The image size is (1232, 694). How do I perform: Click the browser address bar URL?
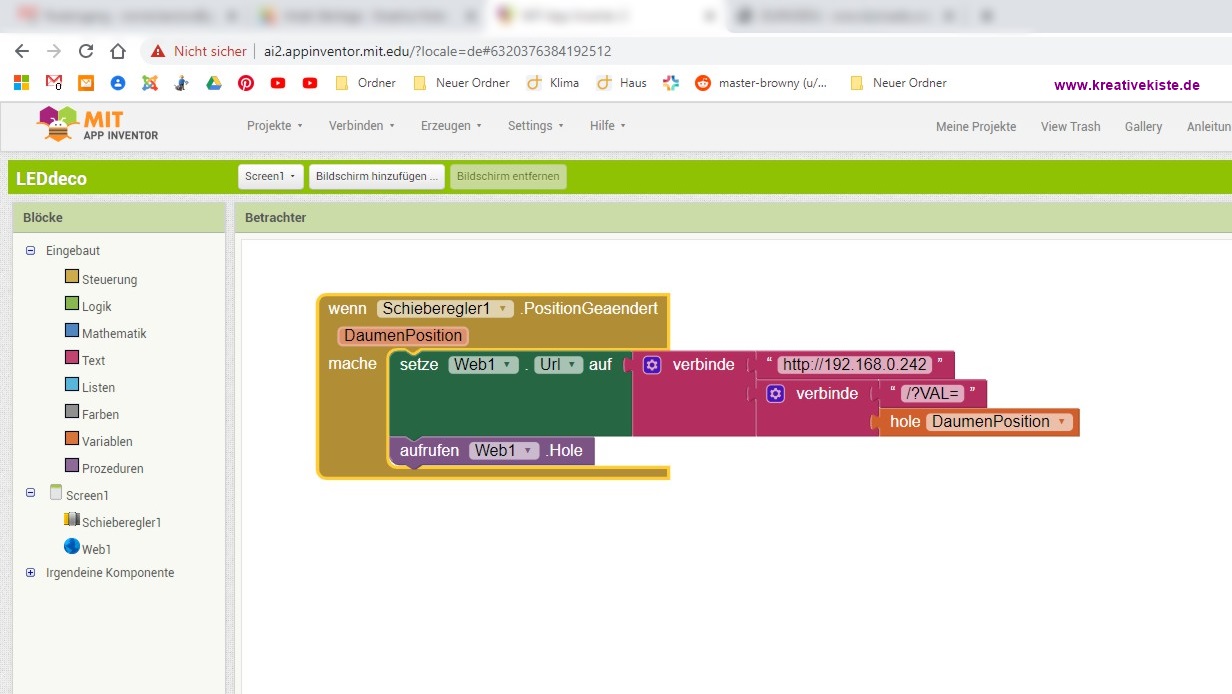click(x=437, y=51)
